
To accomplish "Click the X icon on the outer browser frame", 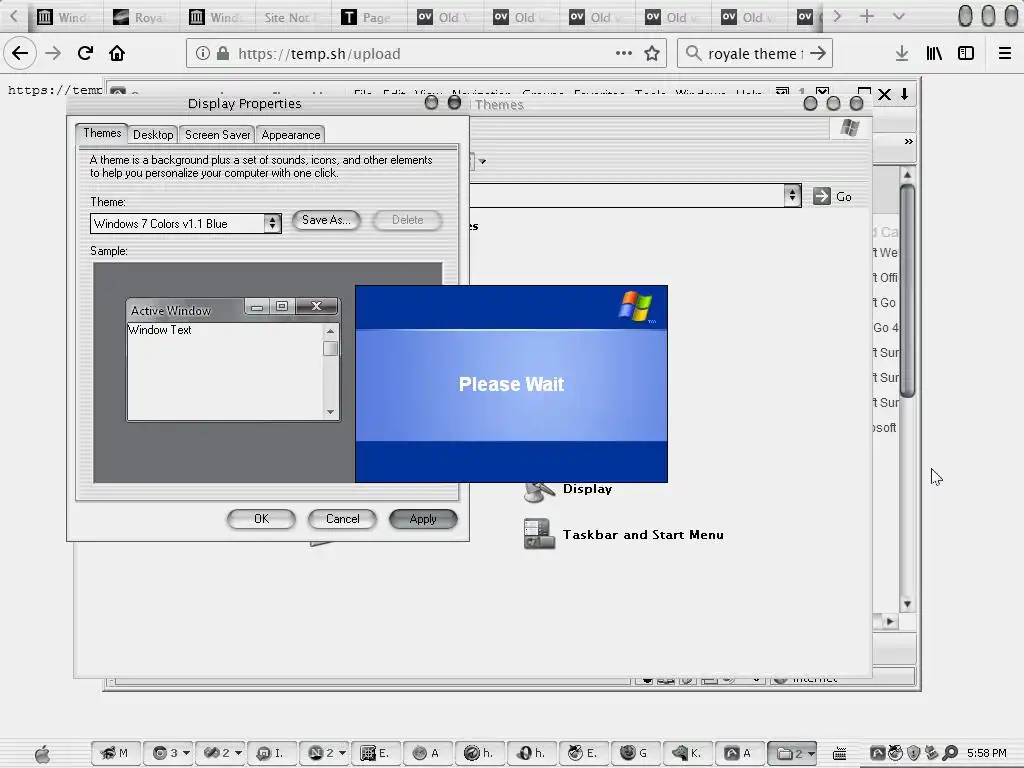I will point(884,94).
